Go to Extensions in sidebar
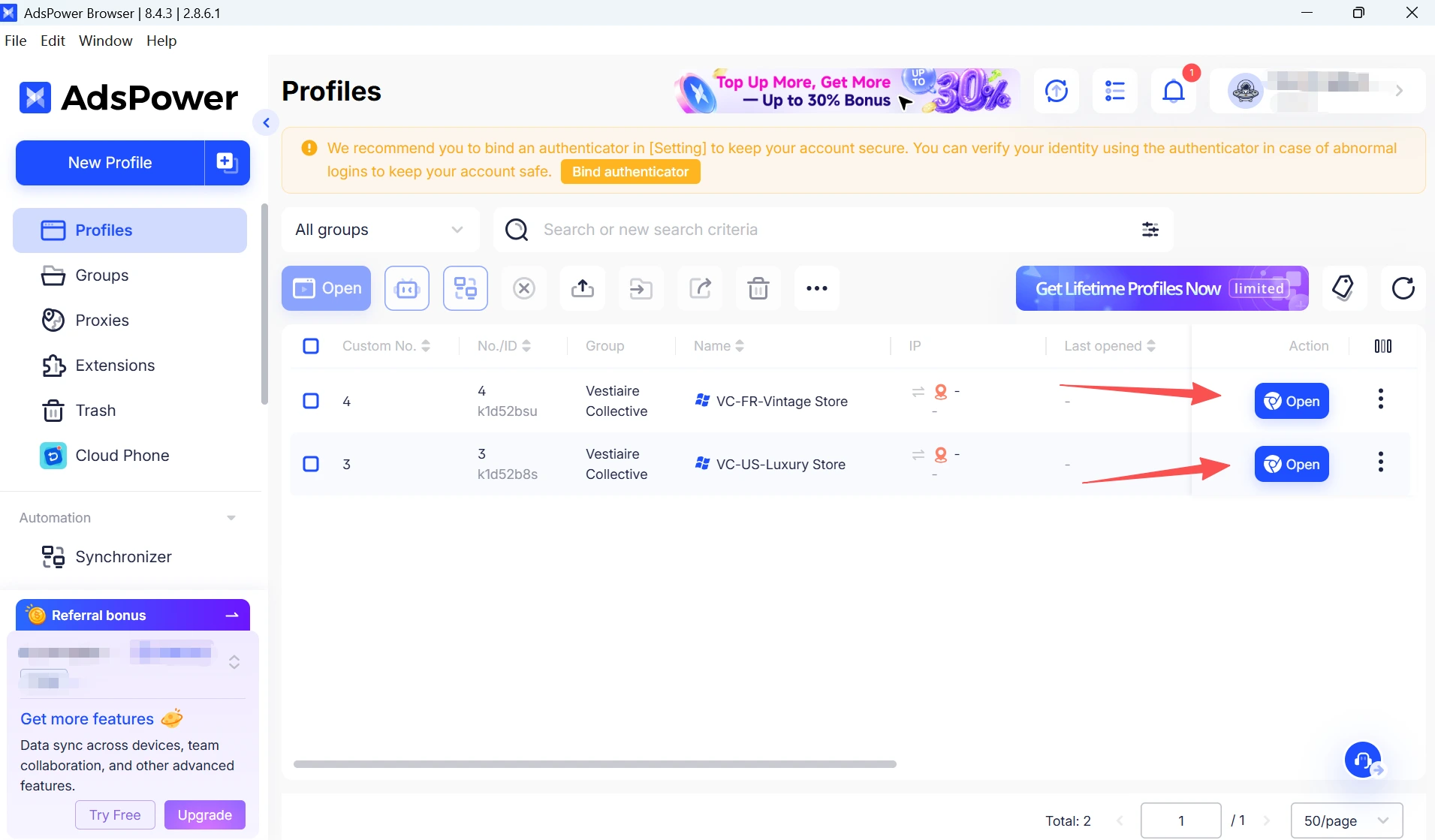The height and width of the screenshot is (840, 1435). pos(130,366)
